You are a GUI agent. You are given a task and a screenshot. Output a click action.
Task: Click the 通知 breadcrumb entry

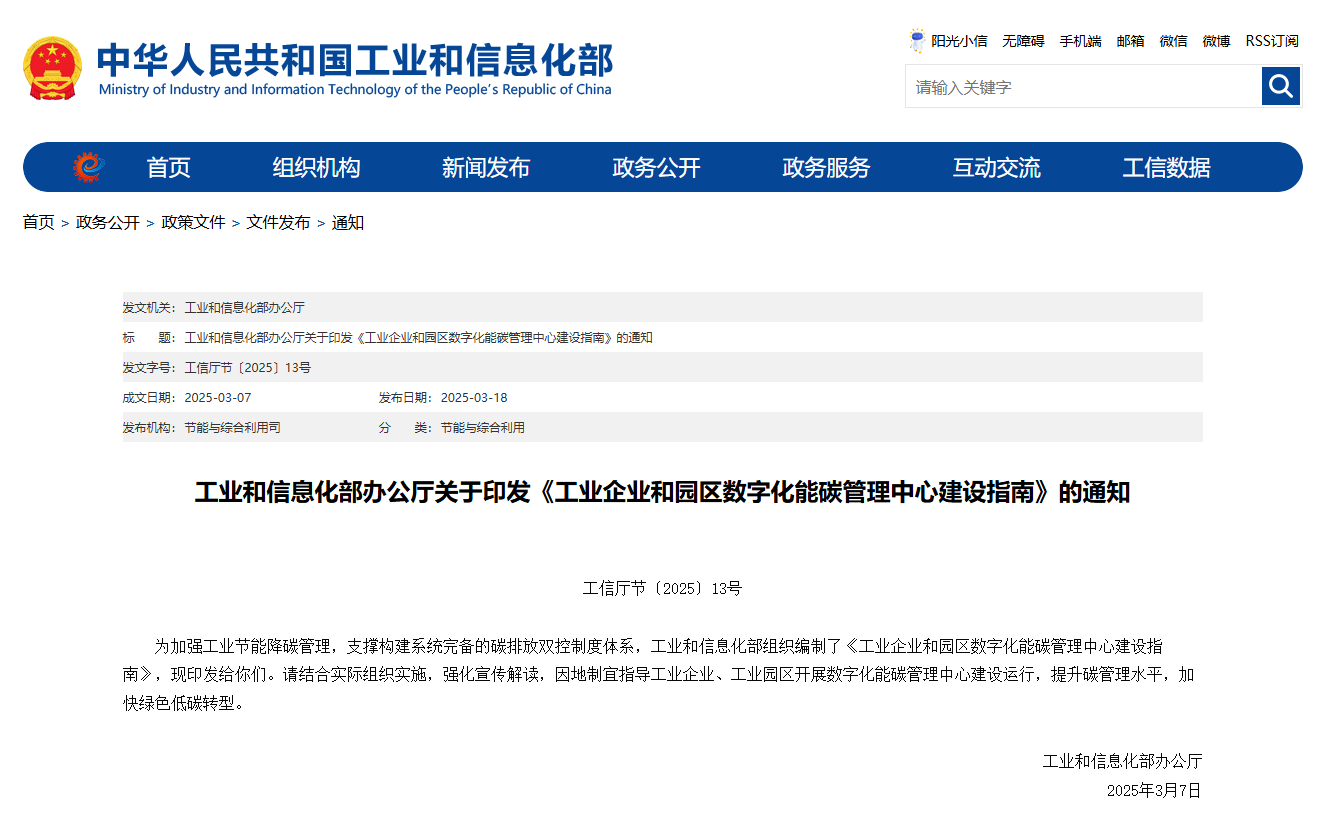[347, 223]
